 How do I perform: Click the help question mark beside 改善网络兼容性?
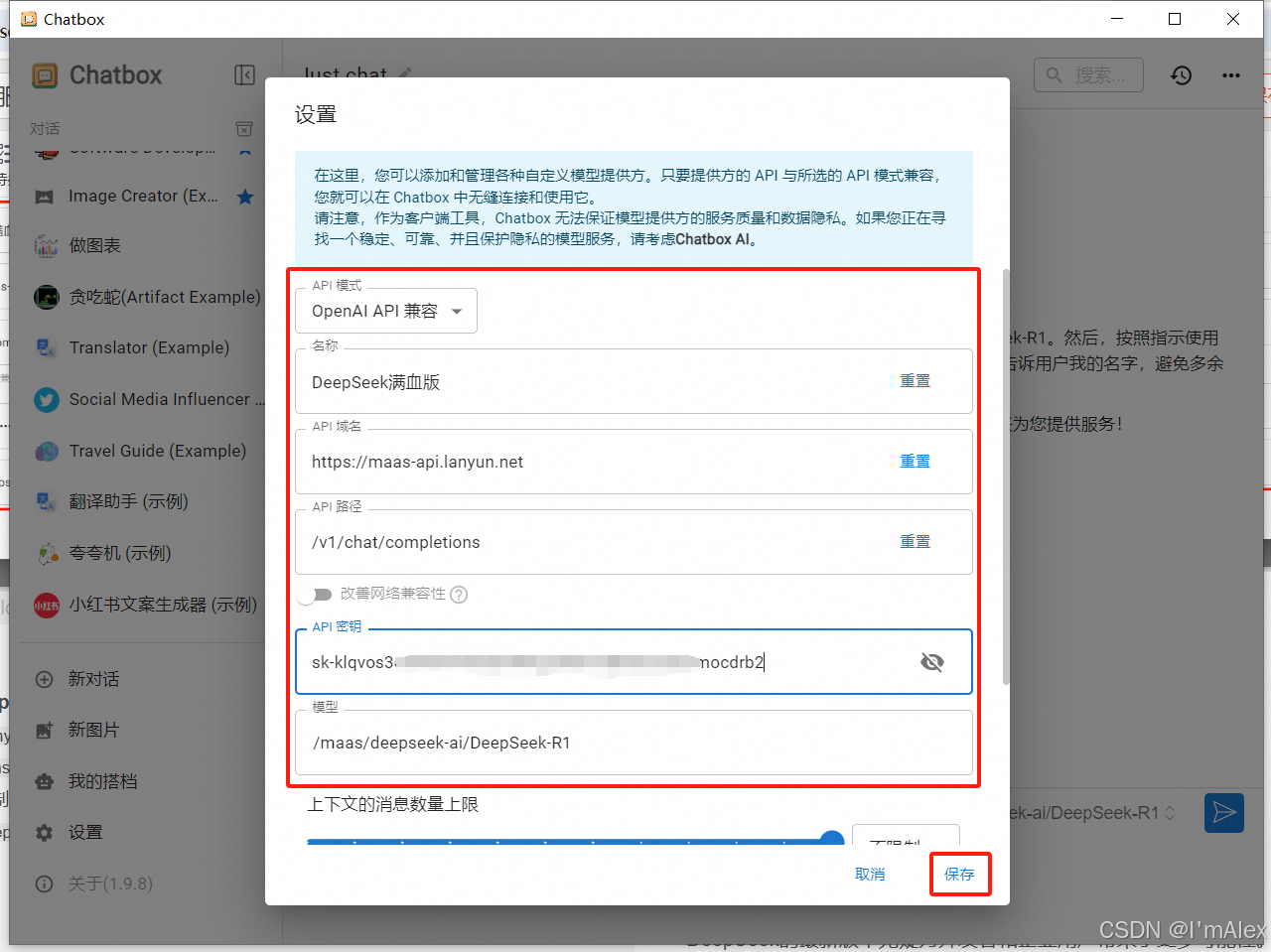tap(459, 595)
